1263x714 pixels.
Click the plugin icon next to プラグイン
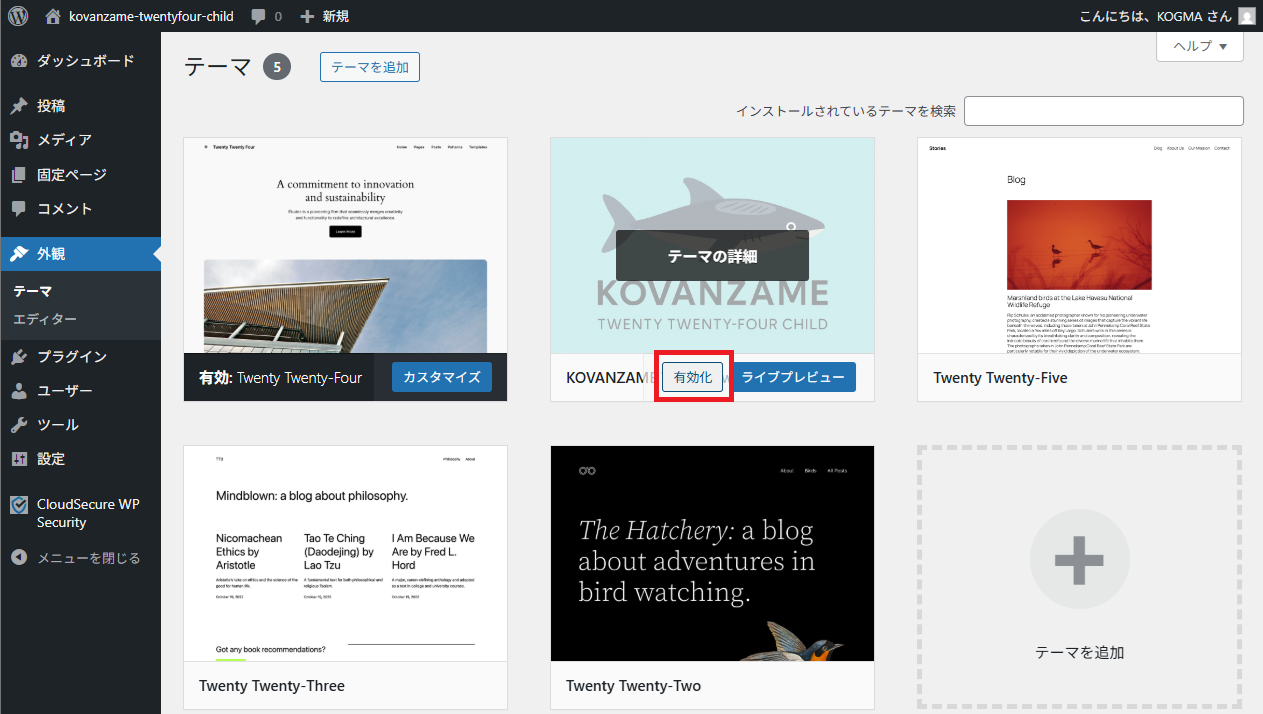tap(19, 357)
